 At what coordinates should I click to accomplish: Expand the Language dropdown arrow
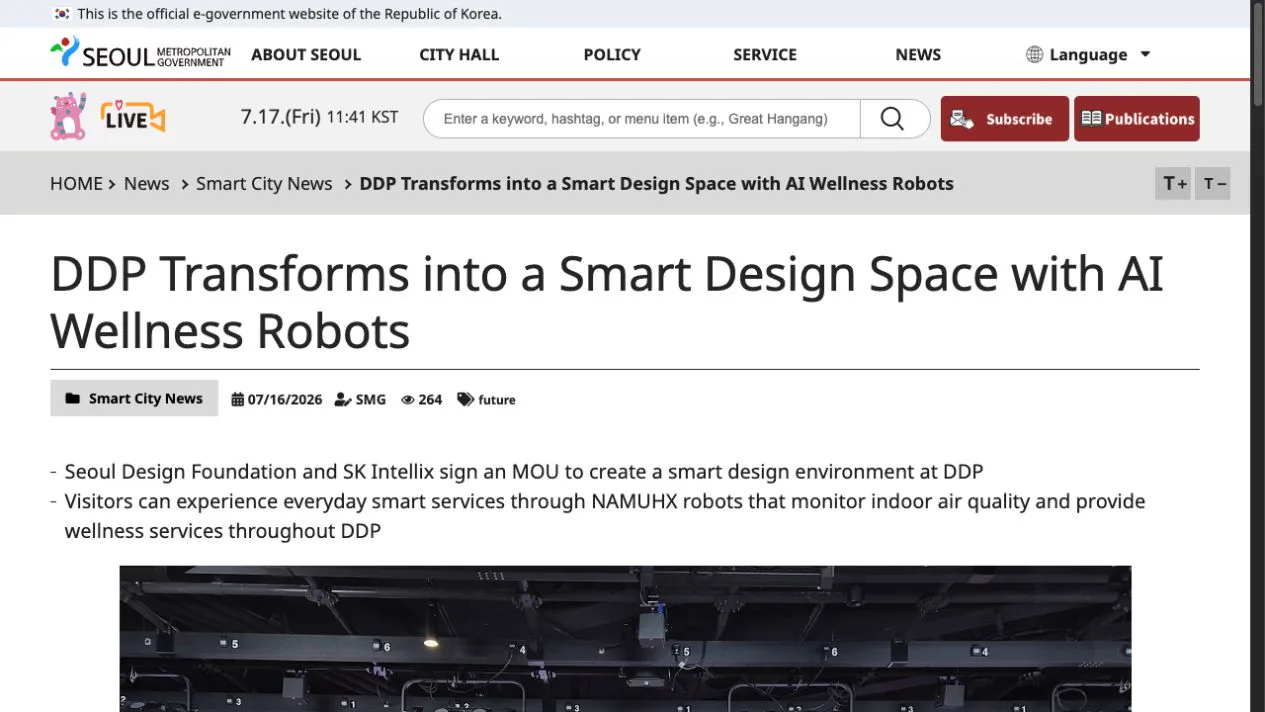click(x=1146, y=54)
